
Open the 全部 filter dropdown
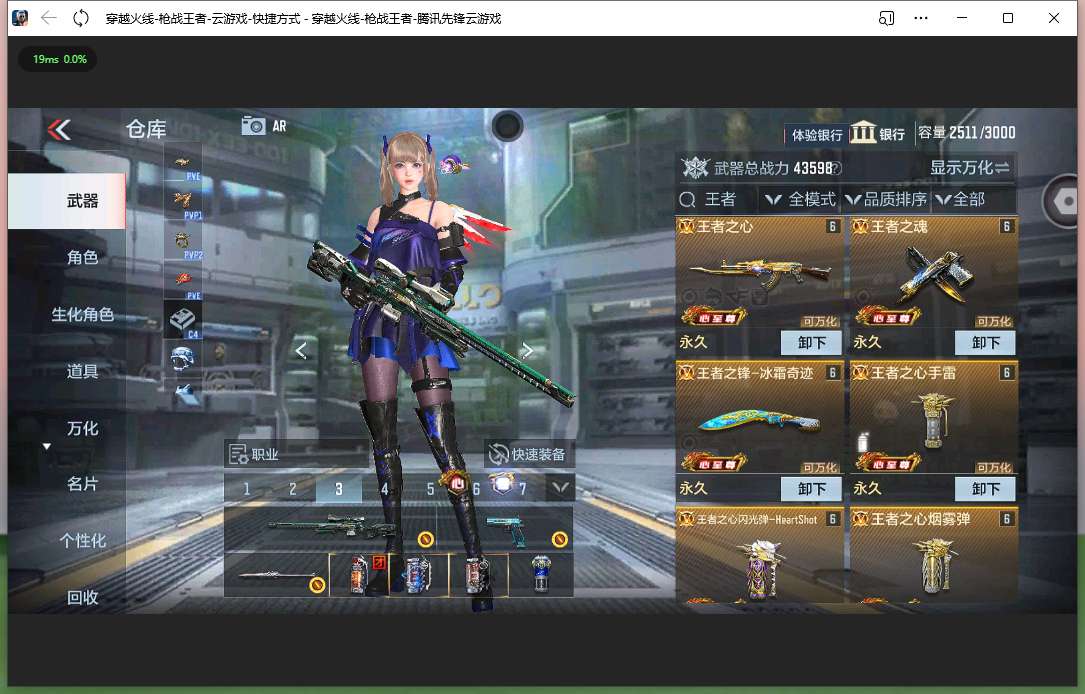(x=960, y=200)
